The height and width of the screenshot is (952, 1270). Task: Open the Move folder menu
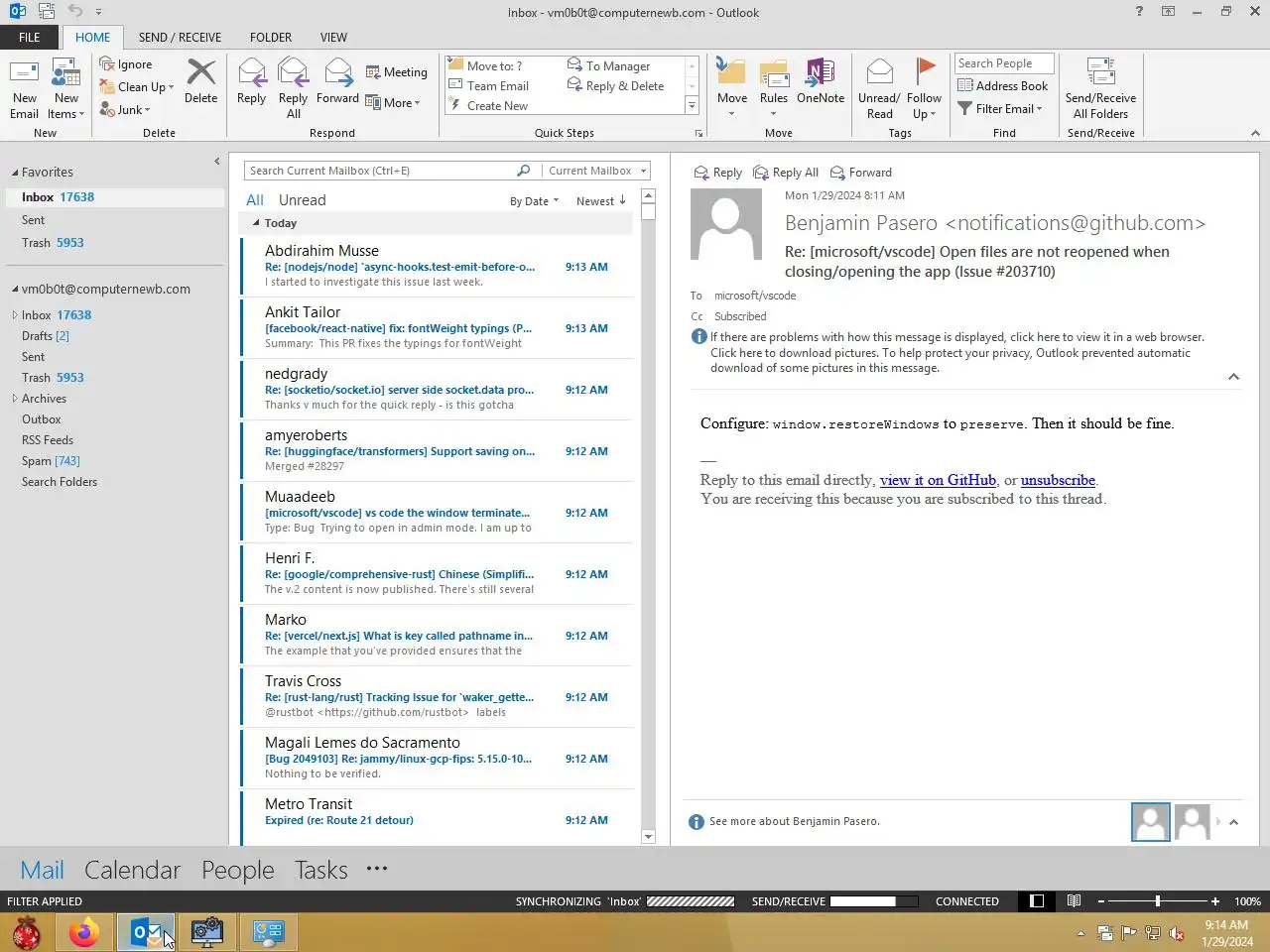click(x=731, y=88)
